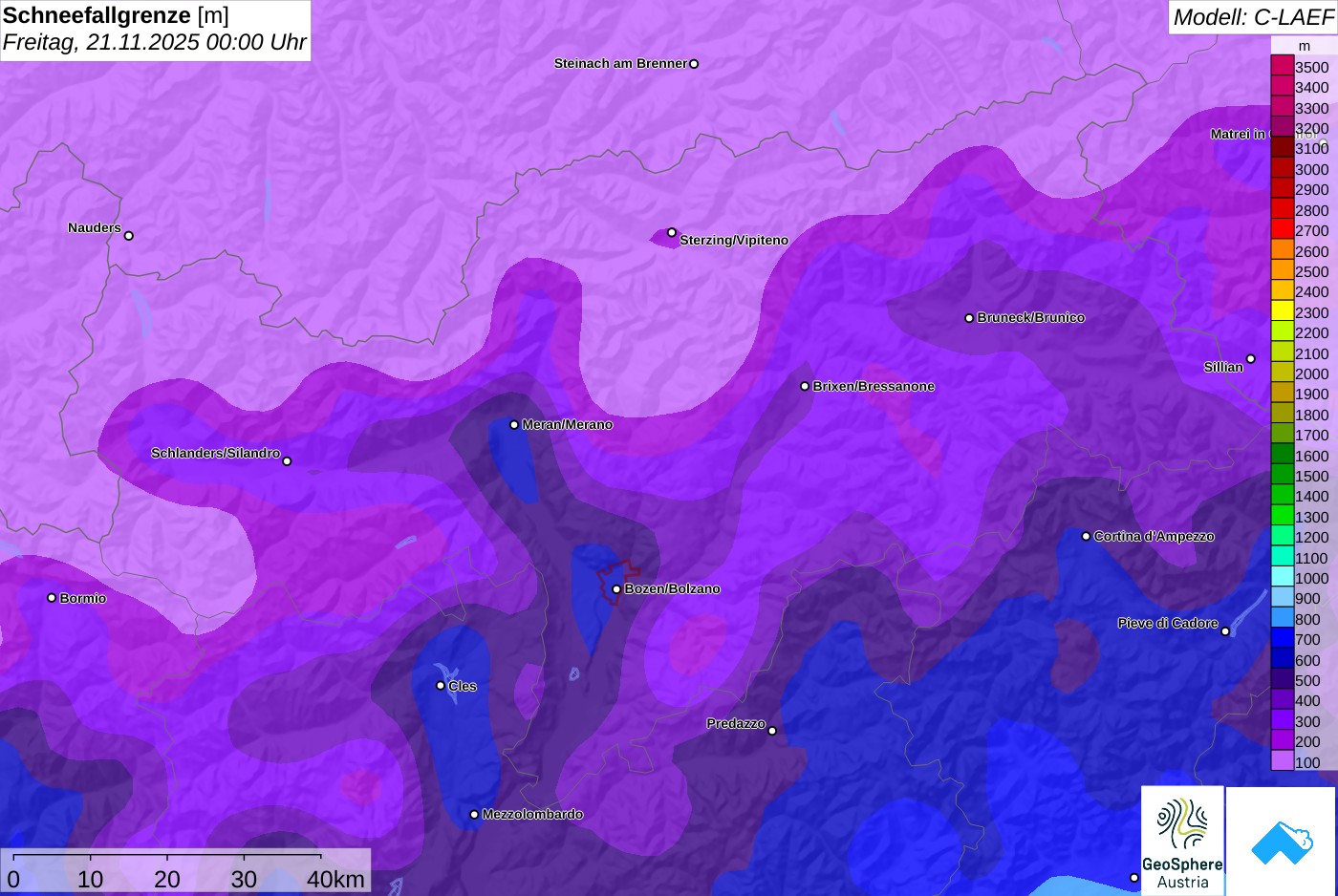Select the Cles map marker
Image resolution: width=1338 pixels, height=896 pixels.
click(x=441, y=686)
